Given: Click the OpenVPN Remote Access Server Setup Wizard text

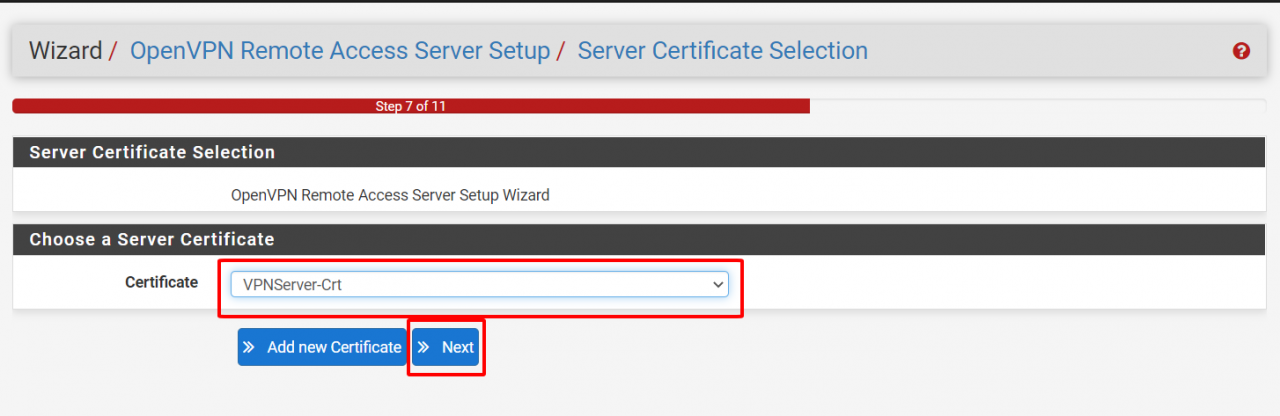Looking at the screenshot, I should (390, 196).
